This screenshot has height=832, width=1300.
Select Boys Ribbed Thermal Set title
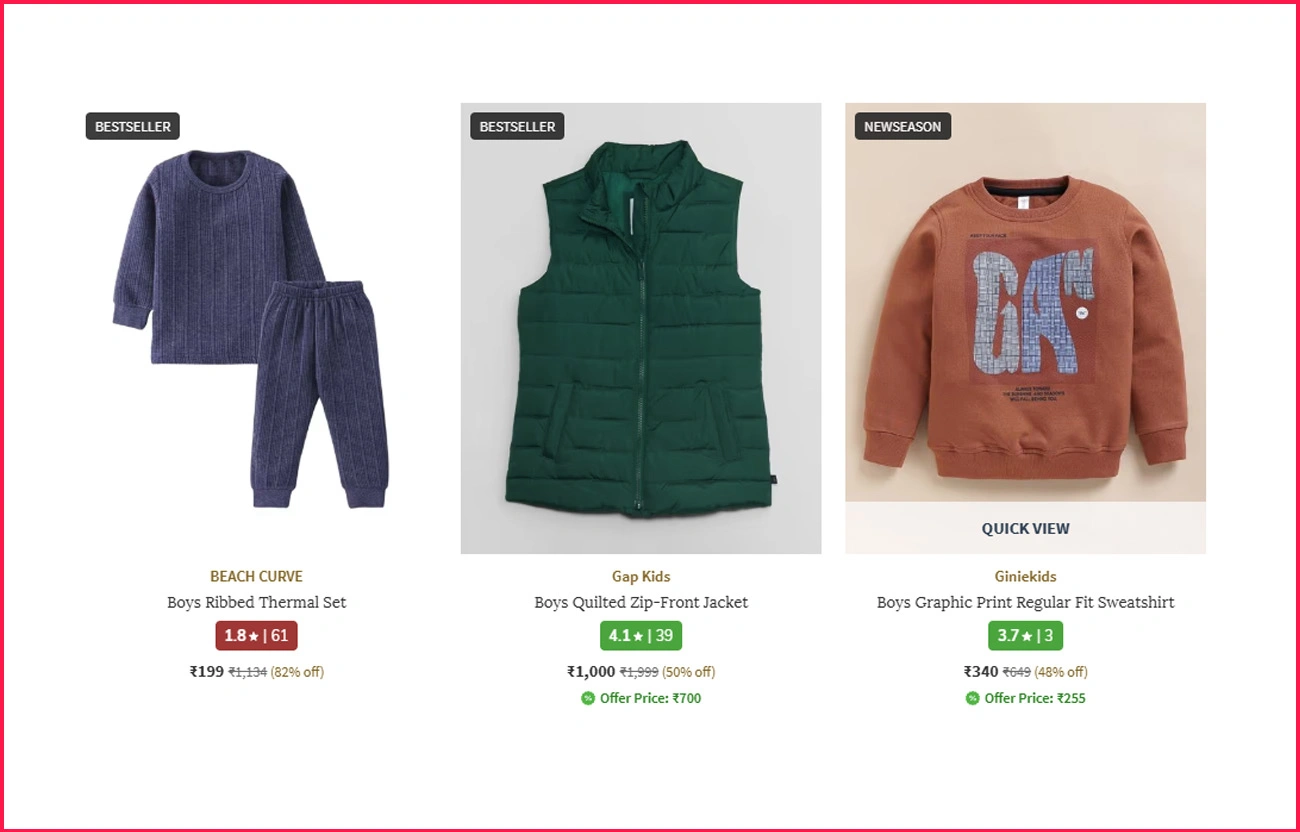point(256,602)
